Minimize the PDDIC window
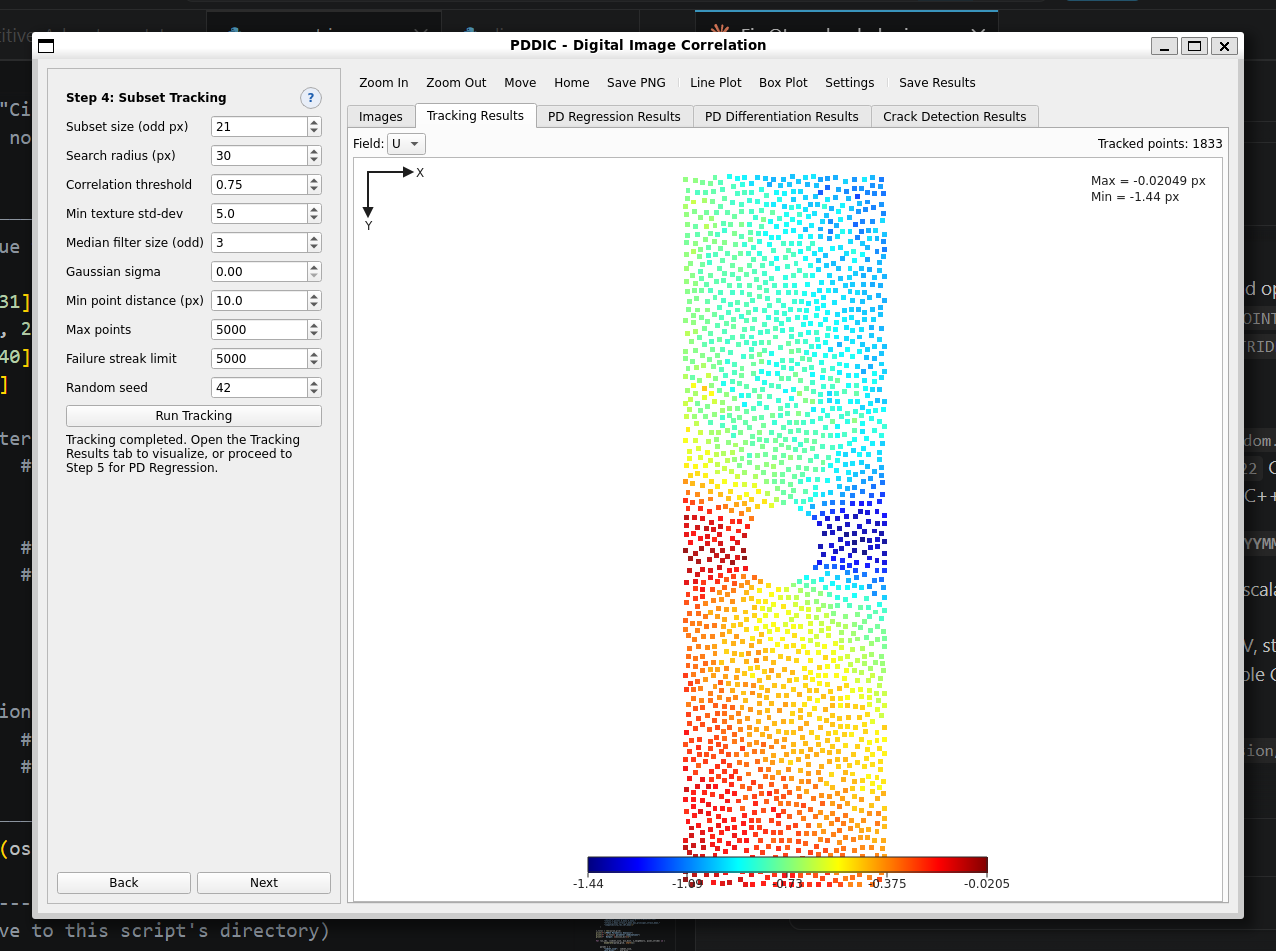 point(1164,46)
